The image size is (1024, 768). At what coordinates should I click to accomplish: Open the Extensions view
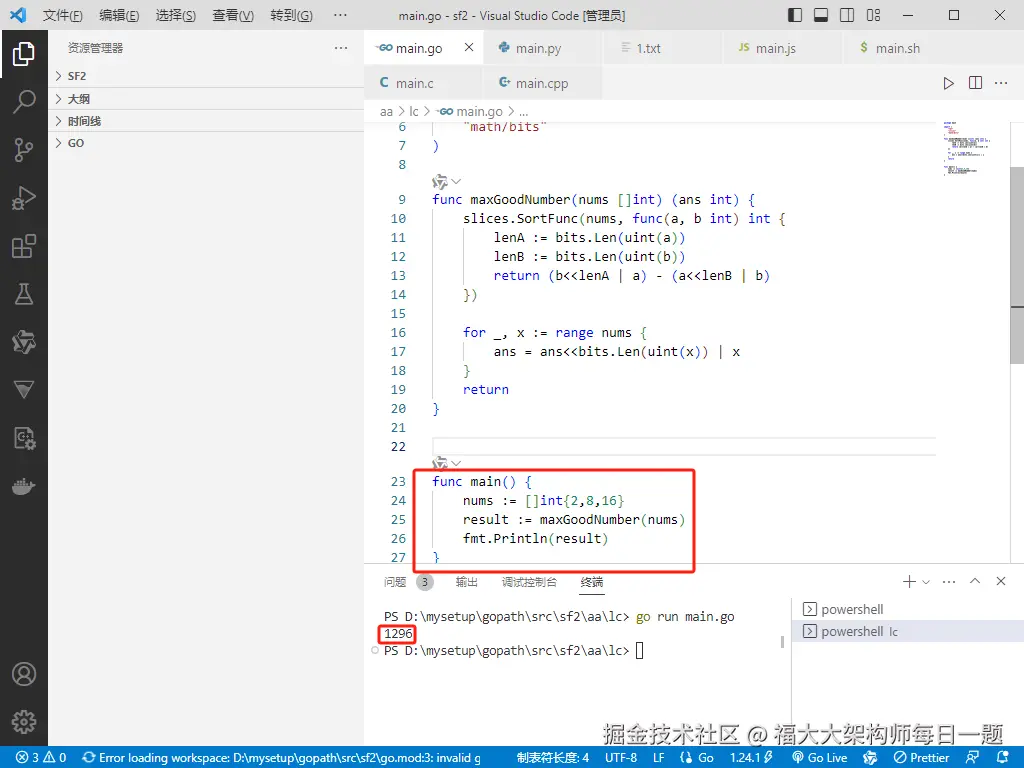[x=24, y=246]
